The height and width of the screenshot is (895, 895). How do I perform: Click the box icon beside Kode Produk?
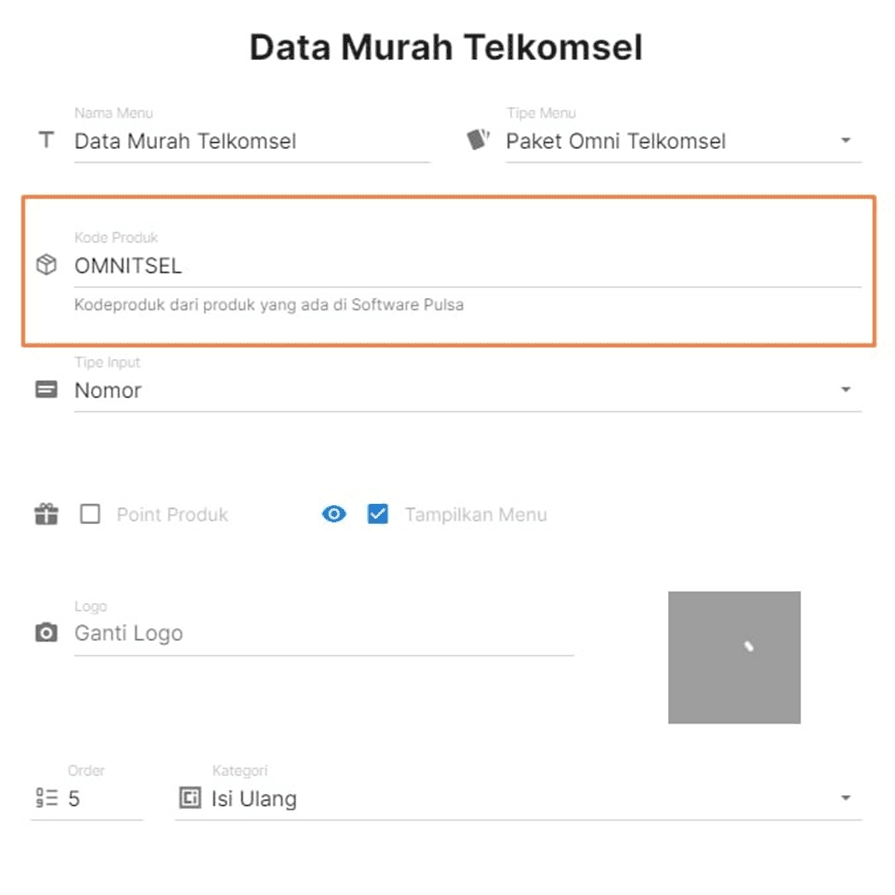[x=46, y=265]
